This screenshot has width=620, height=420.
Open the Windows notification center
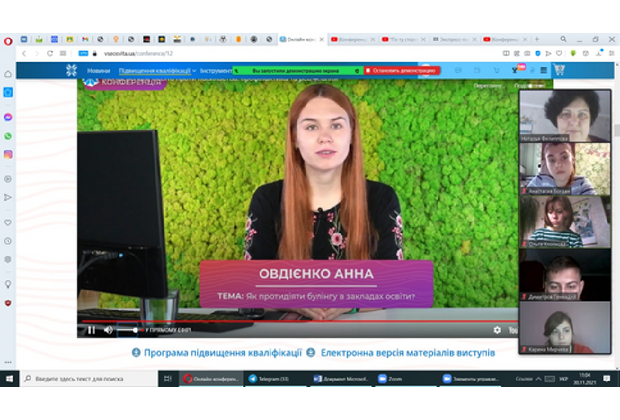(x=607, y=379)
